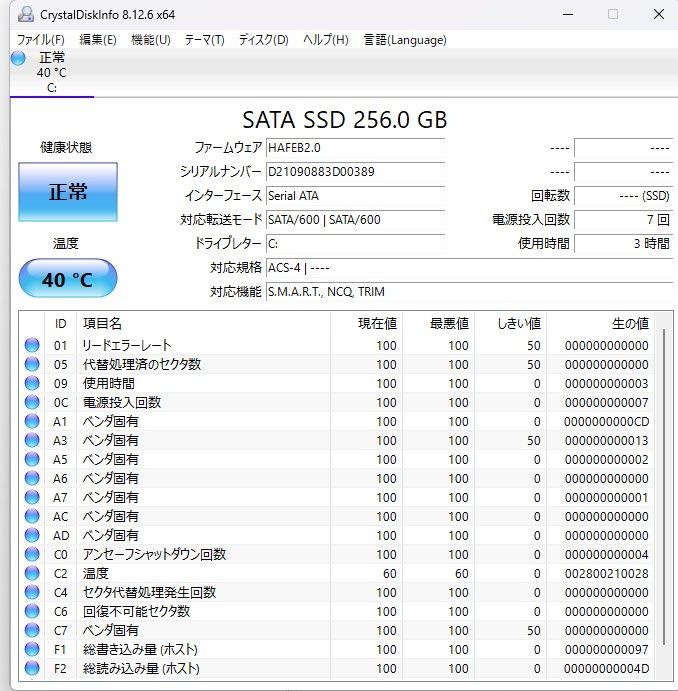Click the 40 °C temperature button
The width and height of the screenshot is (678, 691).
click(x=68, y=279)
